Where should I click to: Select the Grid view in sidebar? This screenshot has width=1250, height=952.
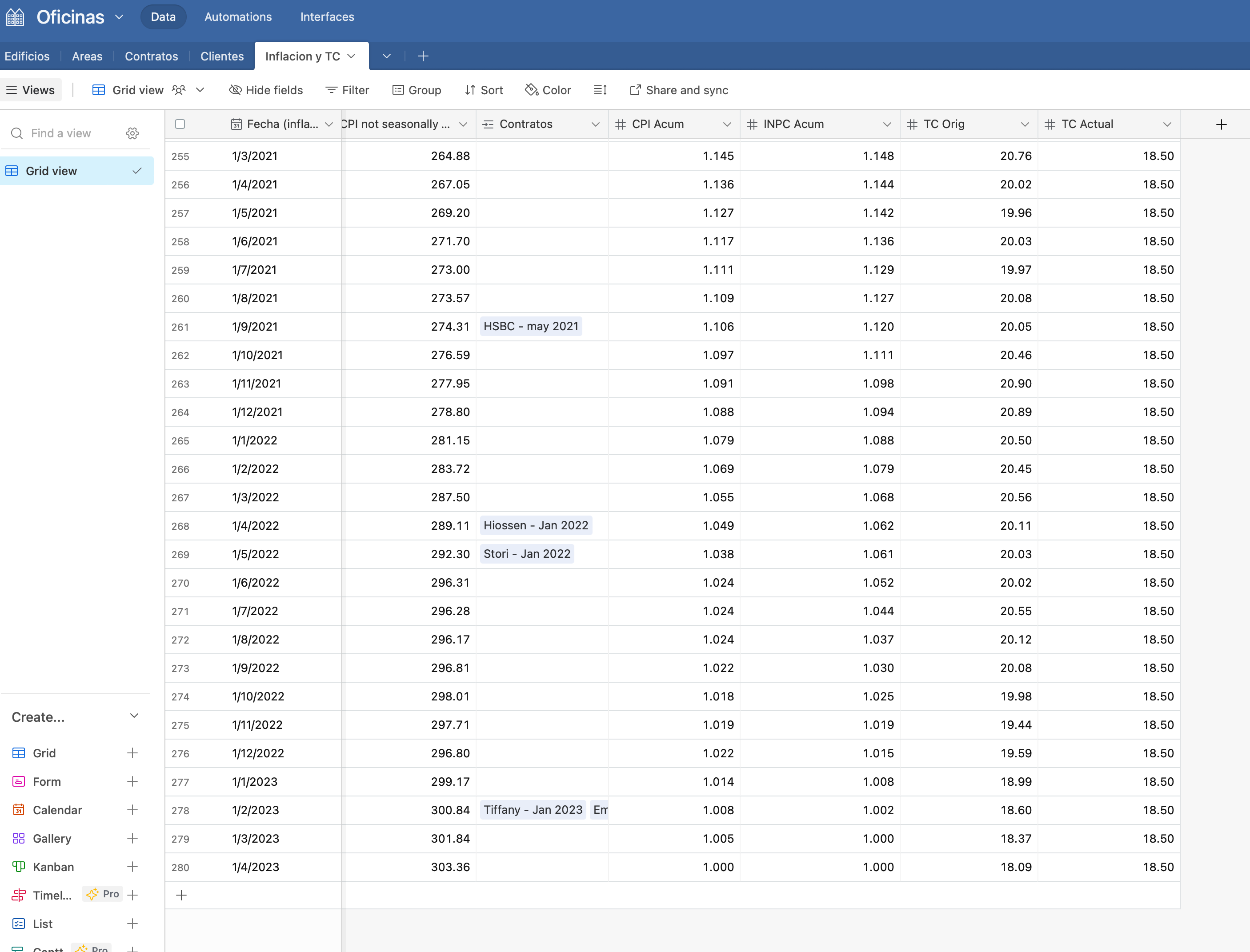click(77, 171)
